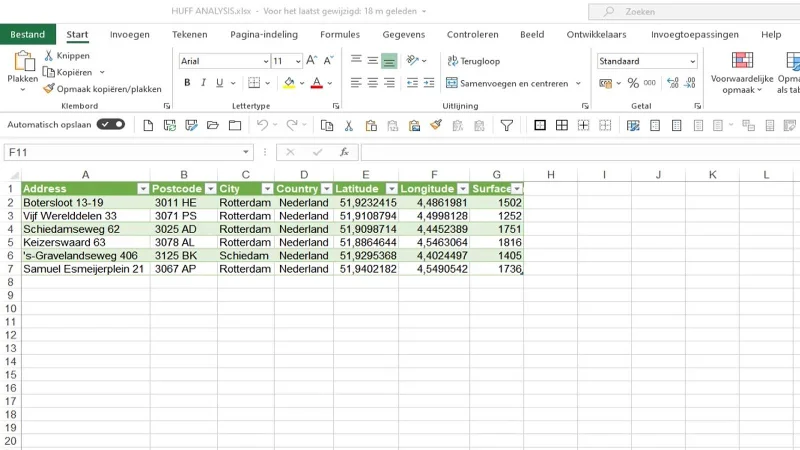800x450 pixels.
Task: Open the Bestand file tab
Action: pos(28,34)
